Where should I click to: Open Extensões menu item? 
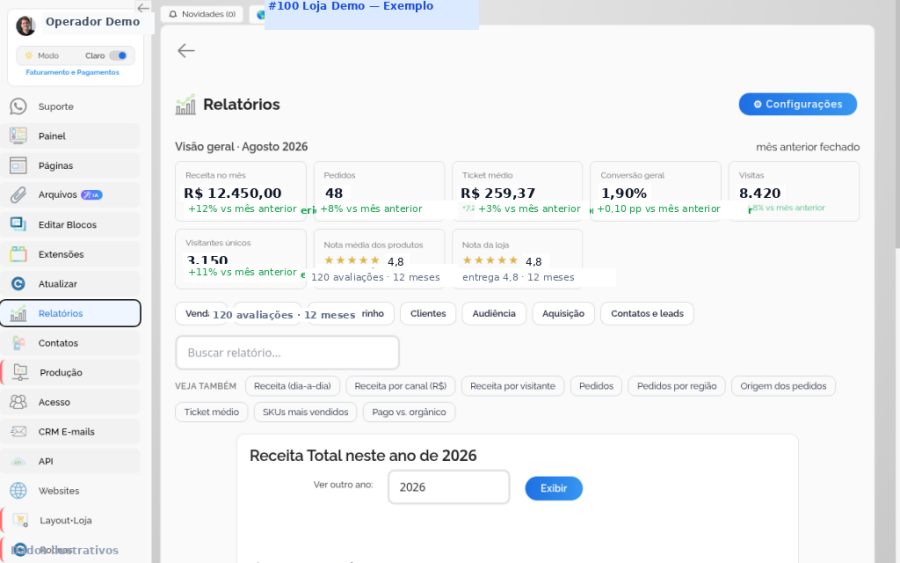[x=70, y=254]
